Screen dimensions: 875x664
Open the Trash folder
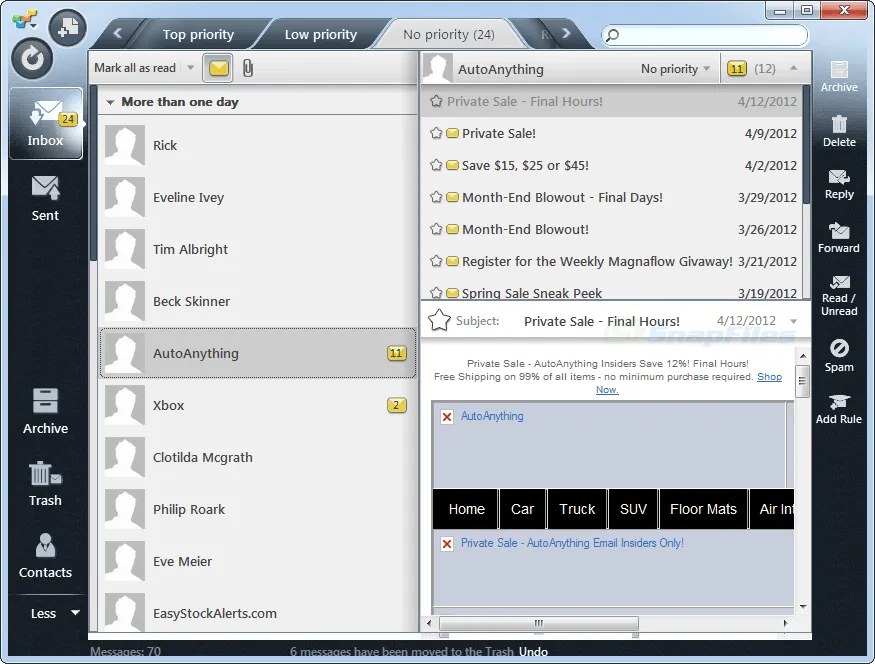coord(45,484)
